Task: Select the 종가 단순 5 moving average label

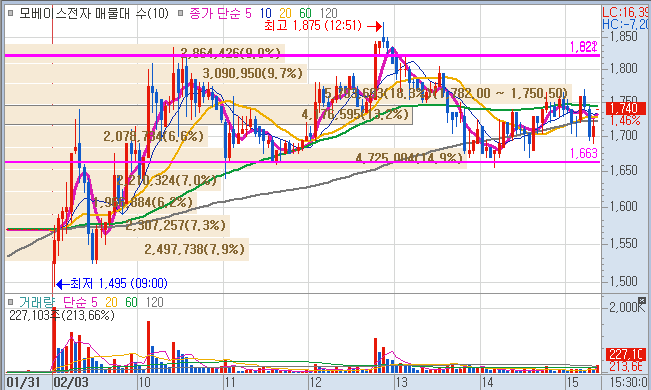Action: pyautogui.click(x=220, y=13)
